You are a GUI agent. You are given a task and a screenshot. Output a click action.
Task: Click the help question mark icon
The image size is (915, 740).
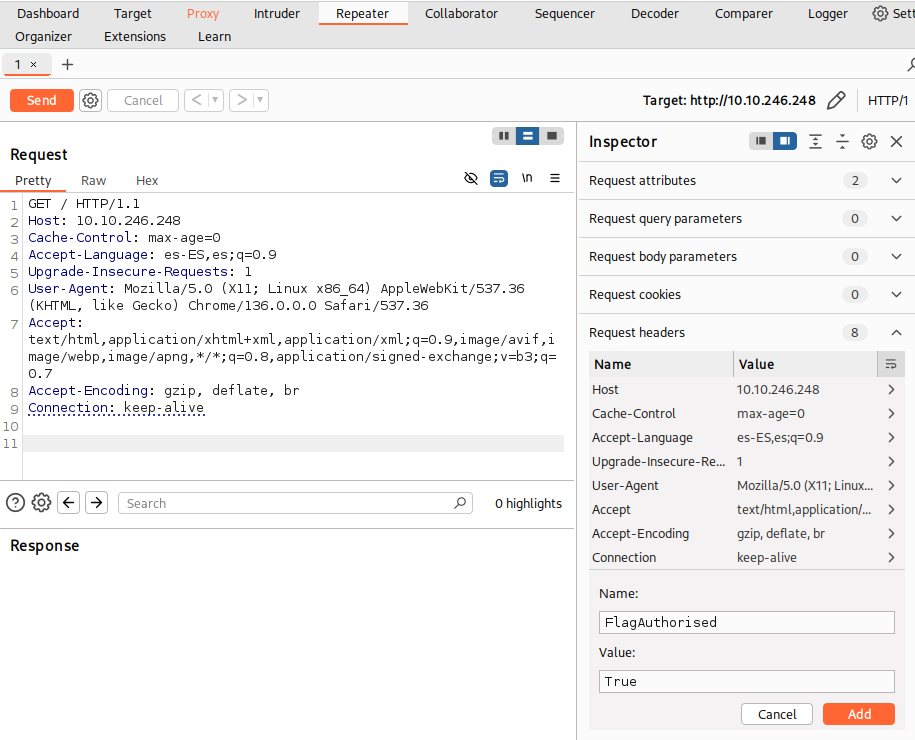coord(15,502)
